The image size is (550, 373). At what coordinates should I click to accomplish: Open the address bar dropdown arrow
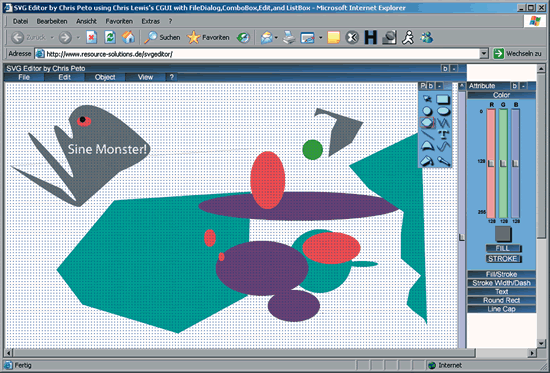484,54
